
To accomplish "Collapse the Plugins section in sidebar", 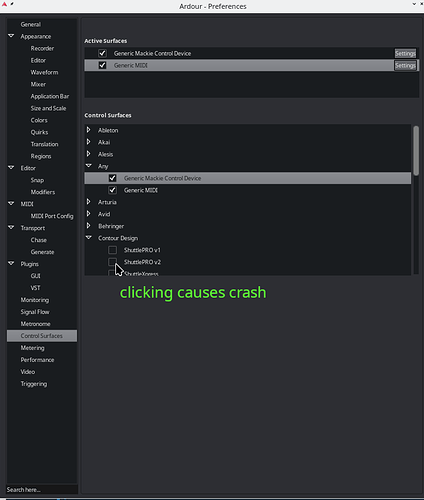I will (x=11, y=263).
